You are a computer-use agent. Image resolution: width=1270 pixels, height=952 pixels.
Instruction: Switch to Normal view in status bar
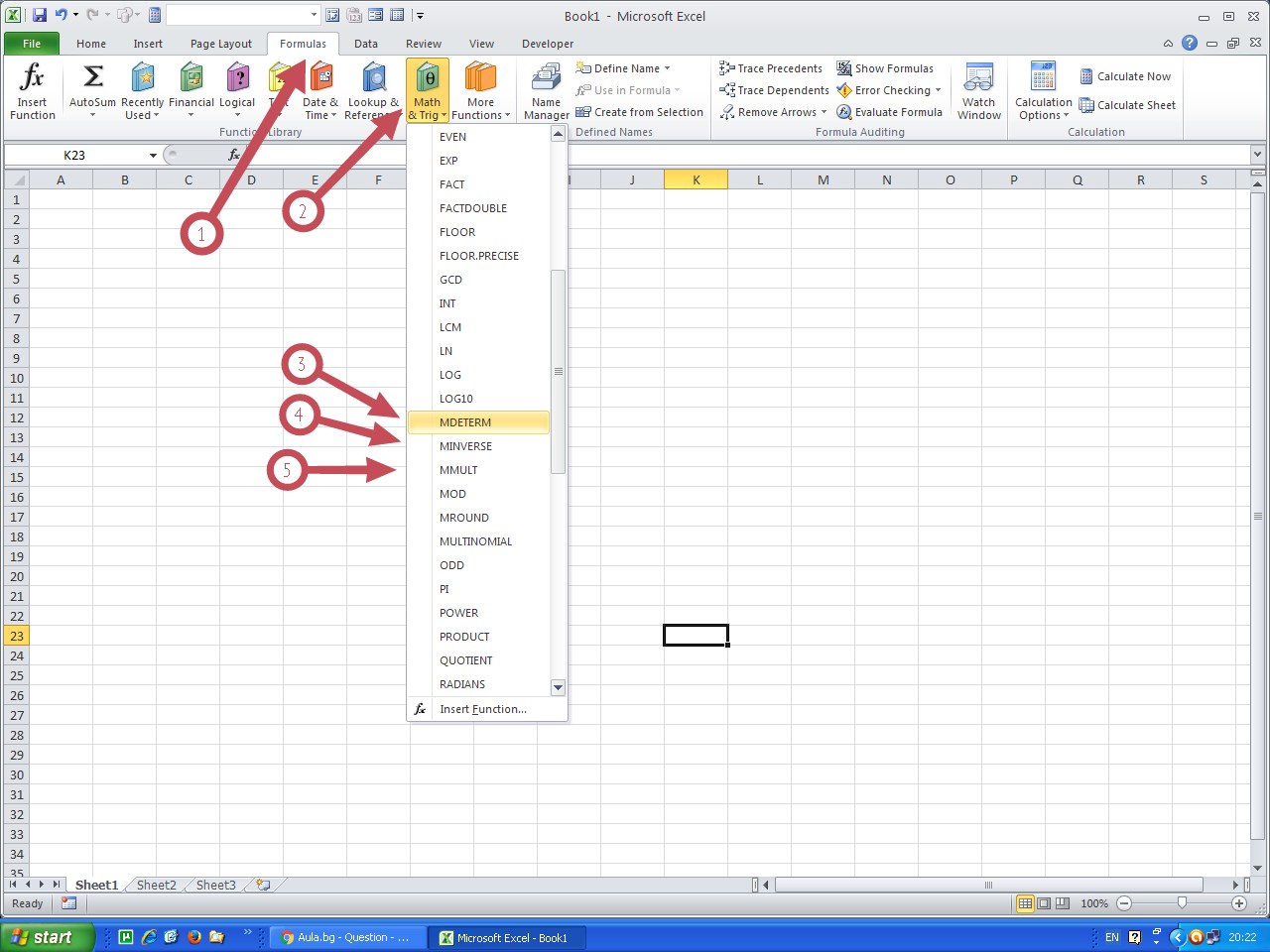(x=1025, y=903)
